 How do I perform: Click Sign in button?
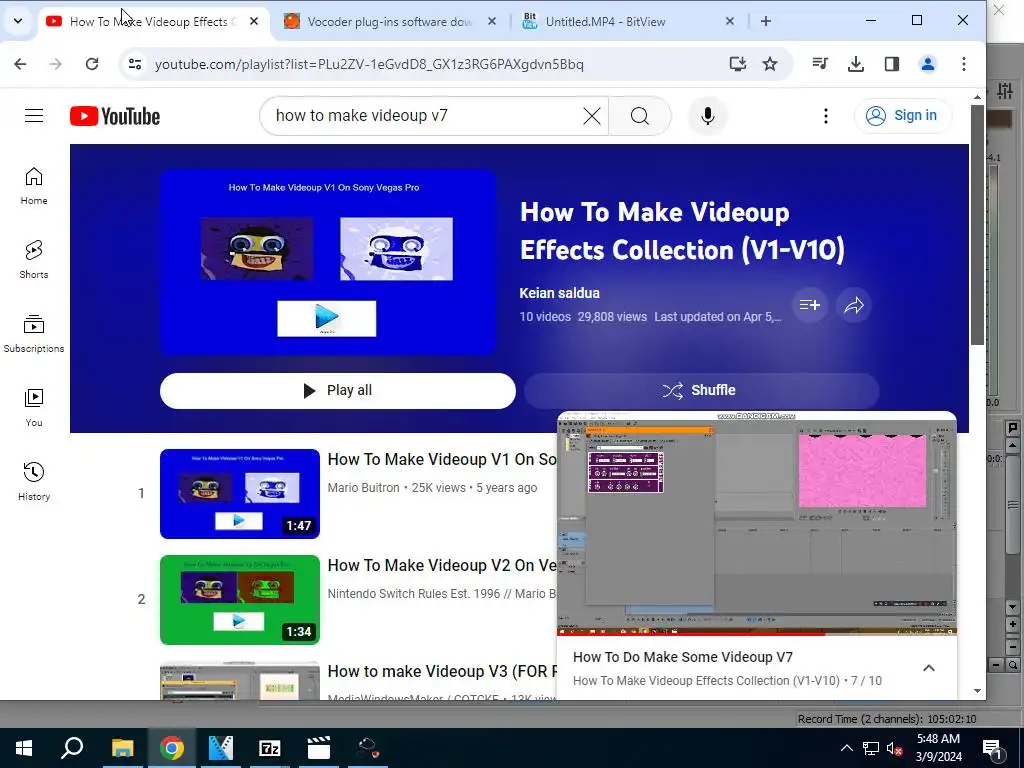[903, 116]
